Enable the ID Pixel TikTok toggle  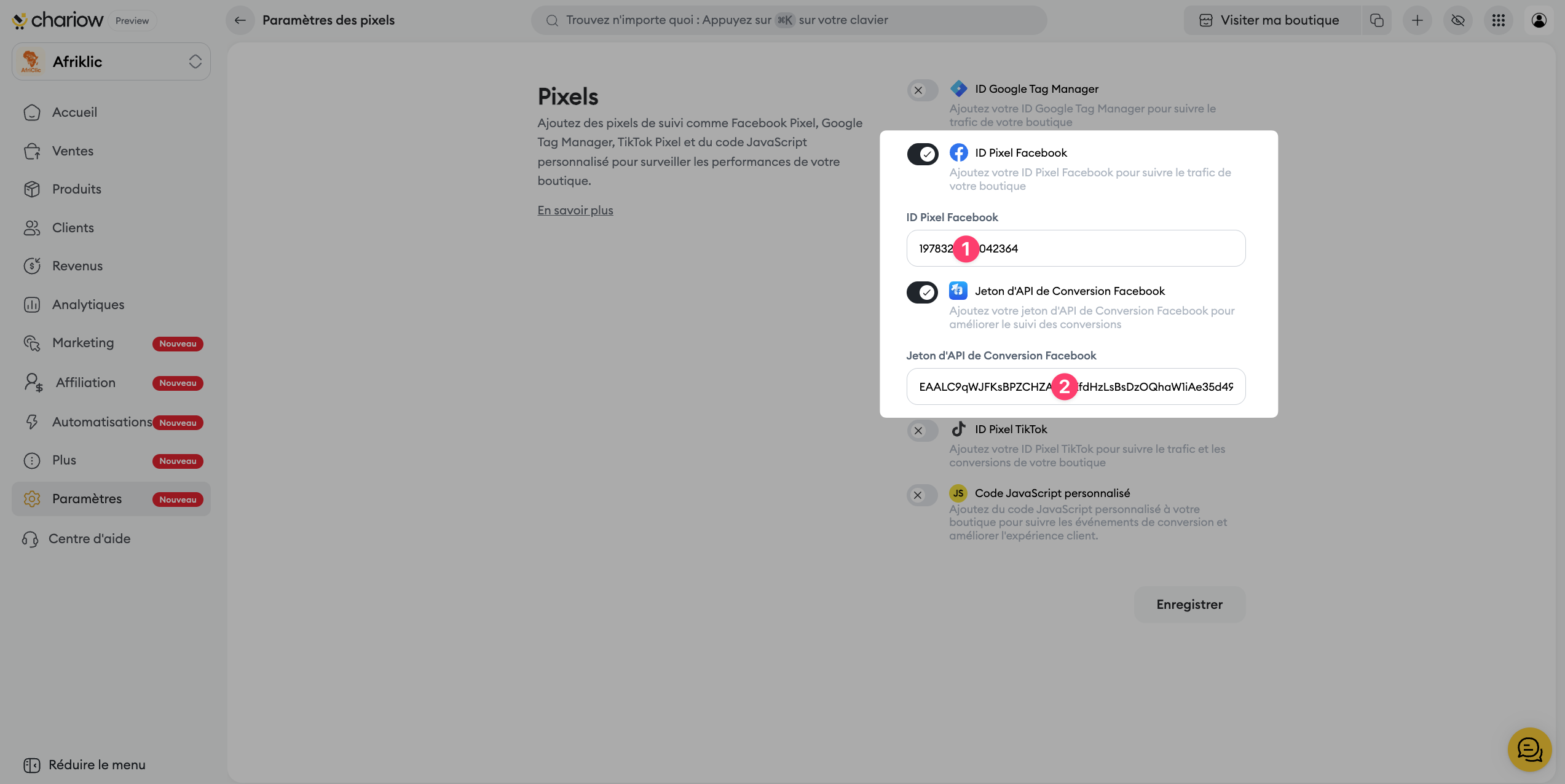923,431
